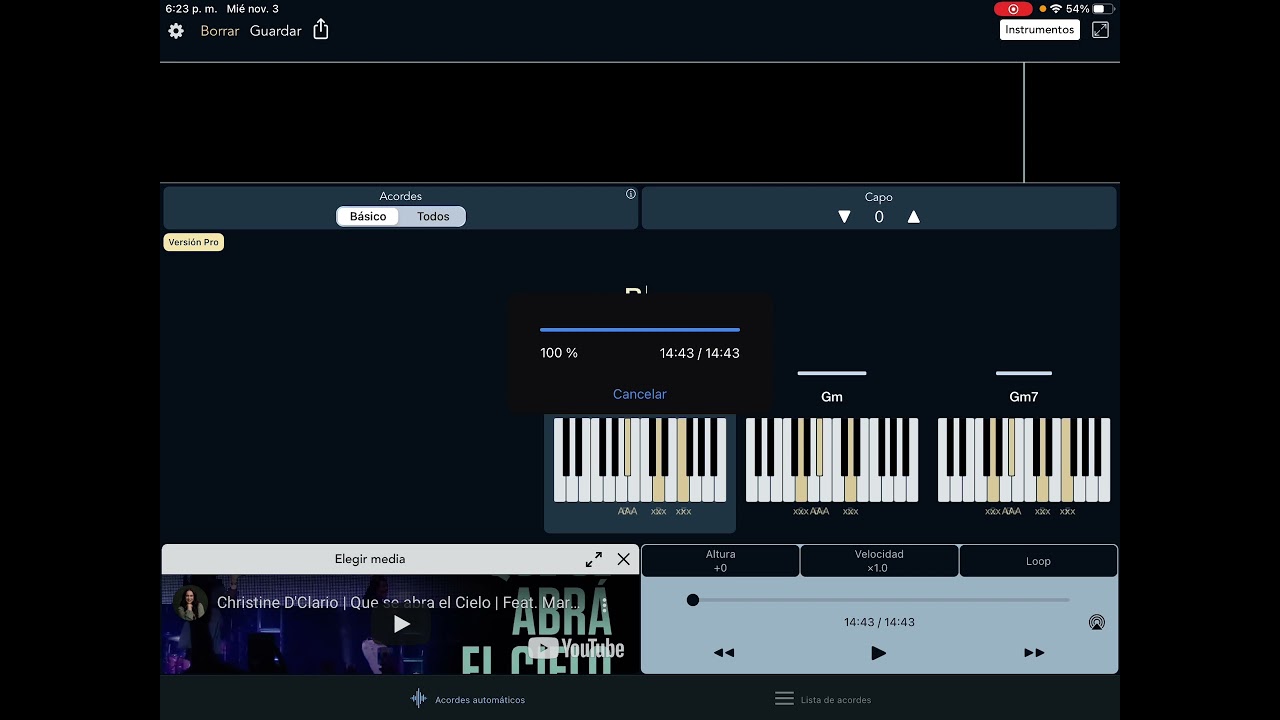Viewport: 1280px width, 720px height.
Task: Open the YouTube video options dots
Action: tap(604, 604)
